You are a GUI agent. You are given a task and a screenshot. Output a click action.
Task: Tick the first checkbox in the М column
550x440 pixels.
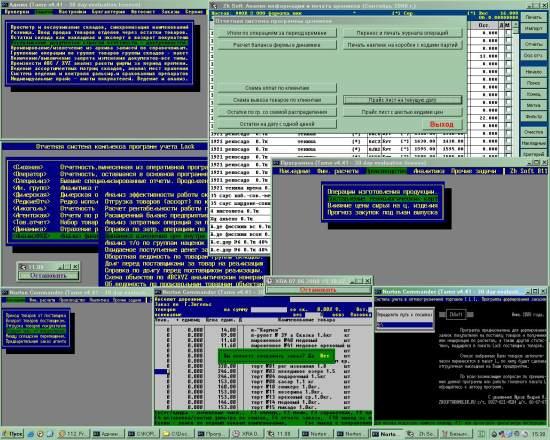508,33
